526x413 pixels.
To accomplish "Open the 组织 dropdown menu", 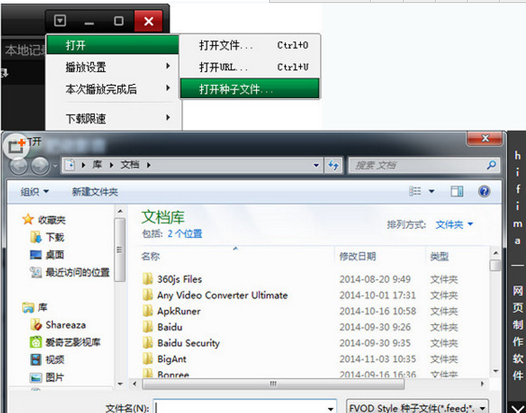I will (35, 192).
